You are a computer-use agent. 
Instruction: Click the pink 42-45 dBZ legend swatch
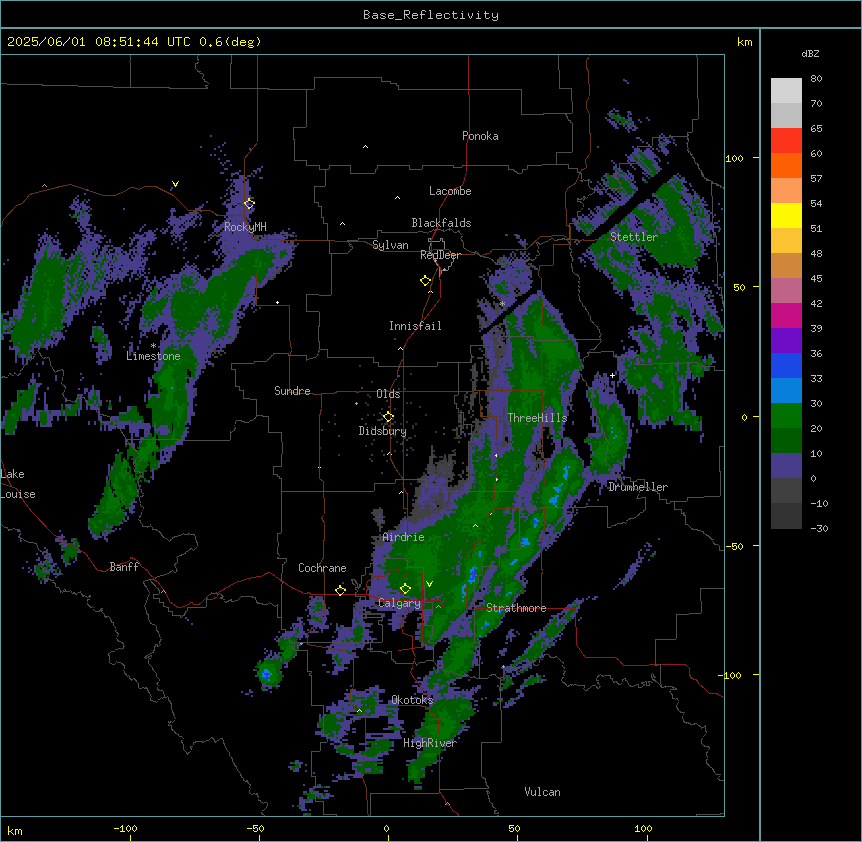786,291
